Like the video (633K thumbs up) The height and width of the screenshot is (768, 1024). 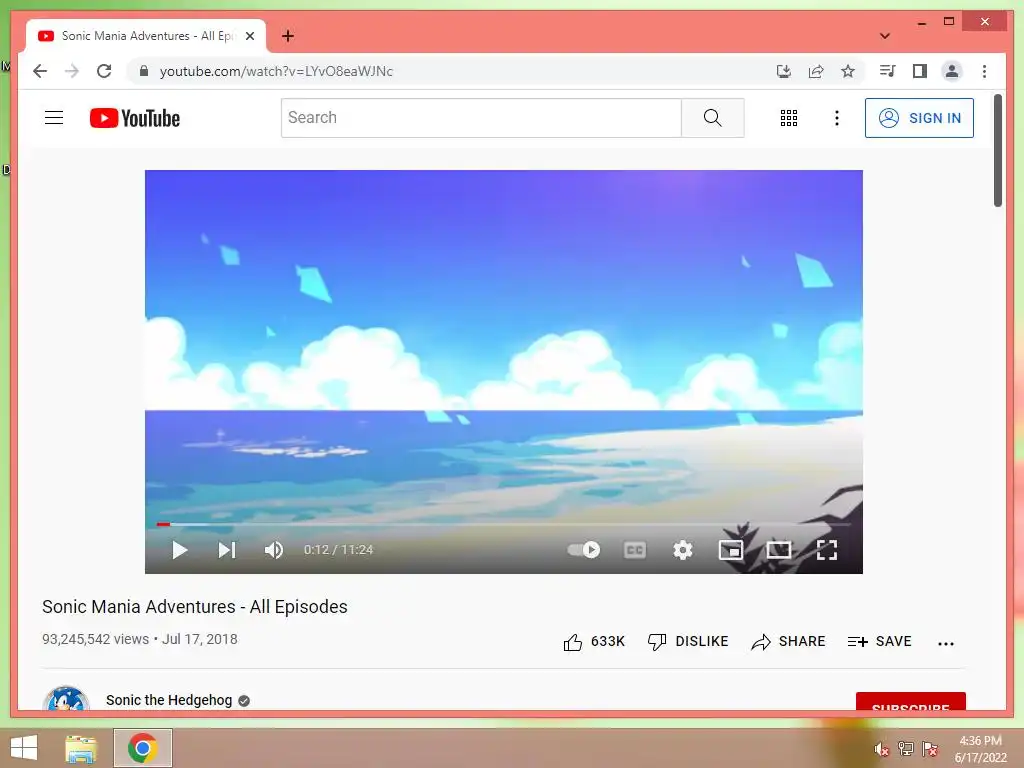click(x=594, y=642)
